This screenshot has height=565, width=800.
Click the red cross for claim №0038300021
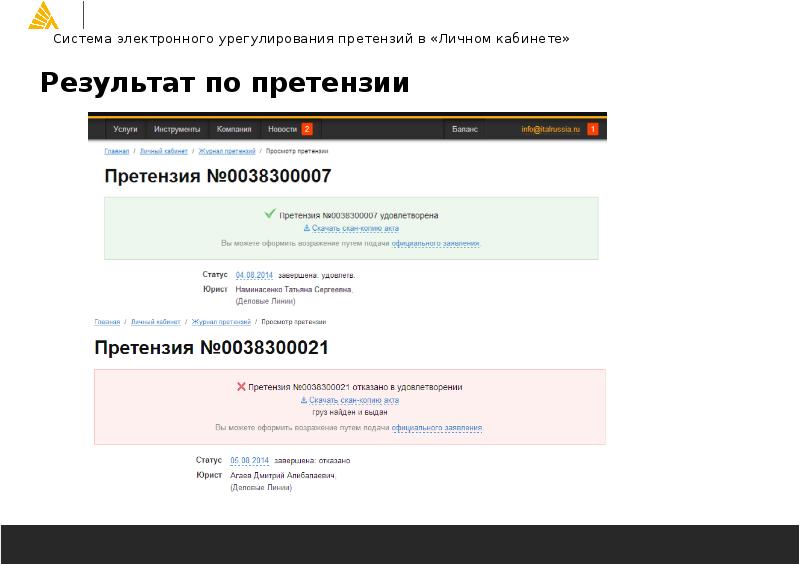241,387
